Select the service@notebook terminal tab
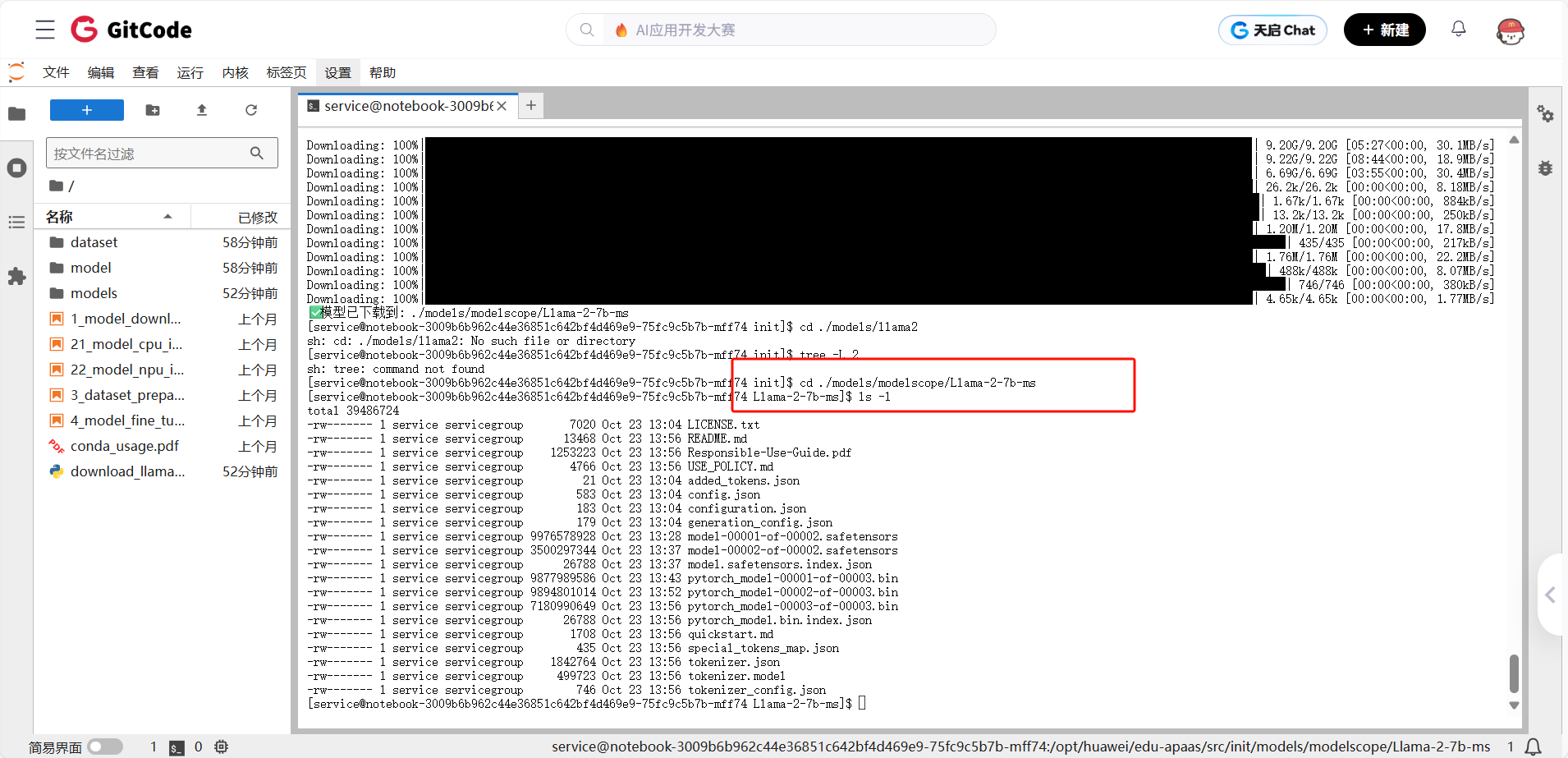Image resolution: width=1568 pixels, height=758 pixels. coord(408,106)
